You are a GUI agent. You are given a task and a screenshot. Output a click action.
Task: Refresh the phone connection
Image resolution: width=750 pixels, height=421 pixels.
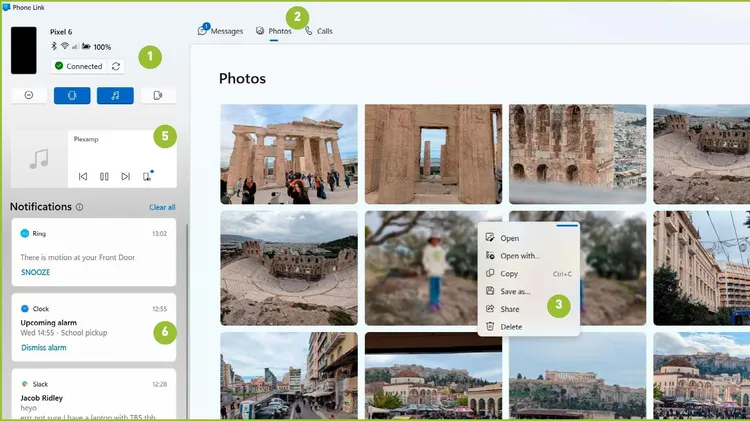tap(116, 66)
